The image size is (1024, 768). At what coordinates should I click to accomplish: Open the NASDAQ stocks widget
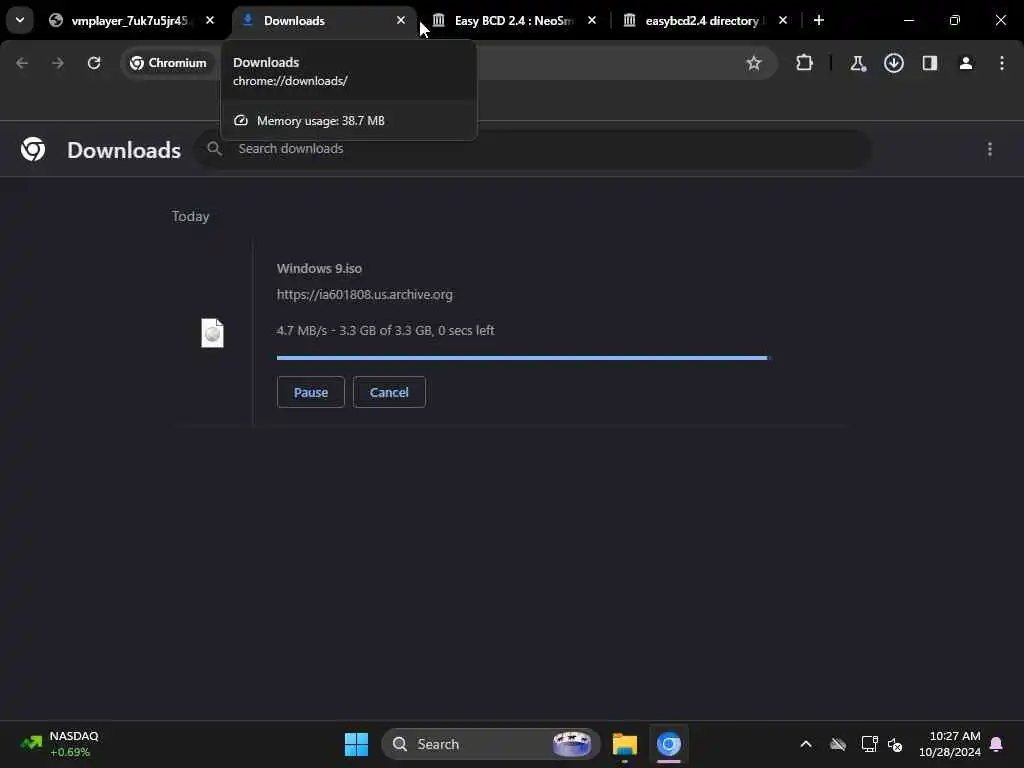tap(59, 744)
